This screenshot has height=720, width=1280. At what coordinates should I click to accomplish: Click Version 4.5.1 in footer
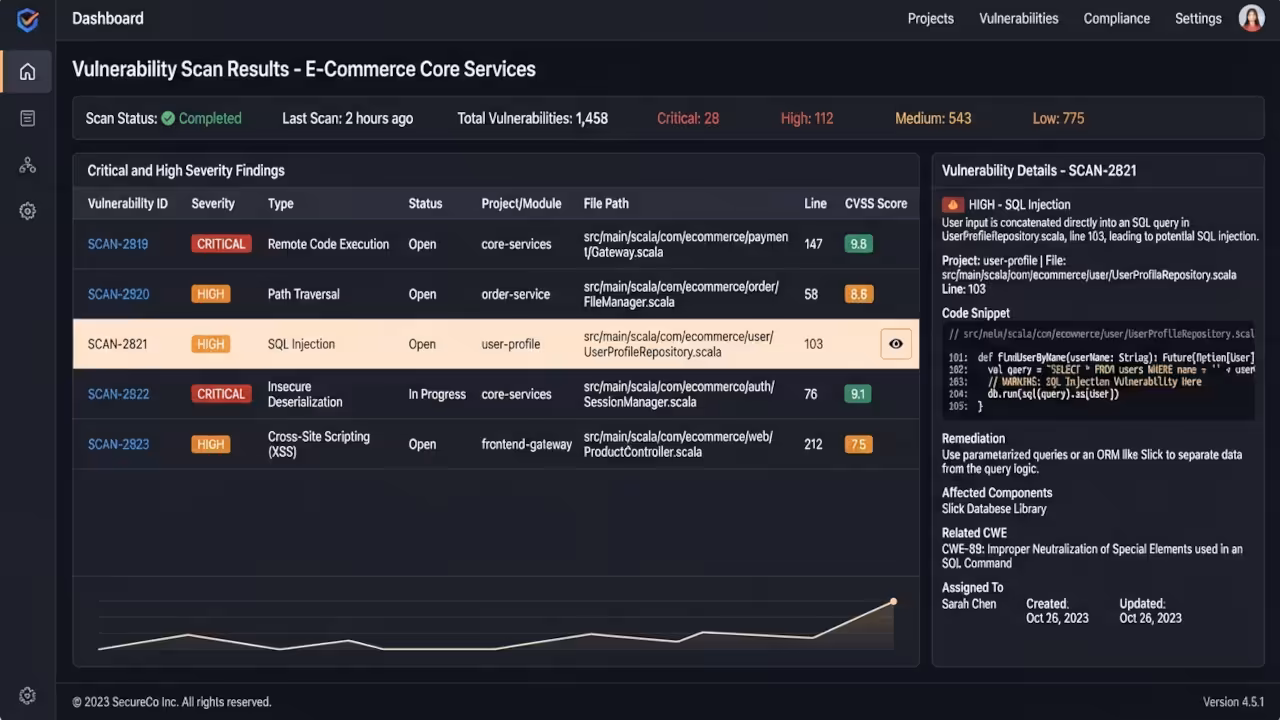1234,702
